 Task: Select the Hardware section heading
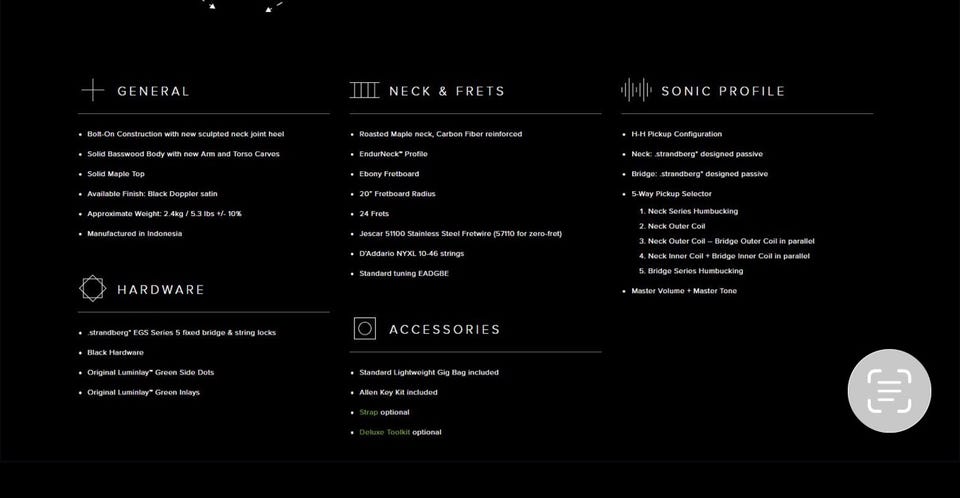pos(161,290)
